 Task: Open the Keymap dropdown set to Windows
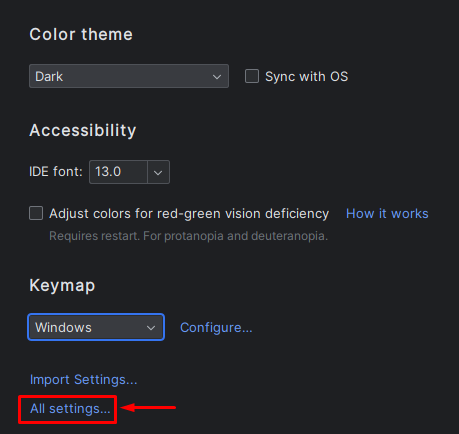[96, 327]
